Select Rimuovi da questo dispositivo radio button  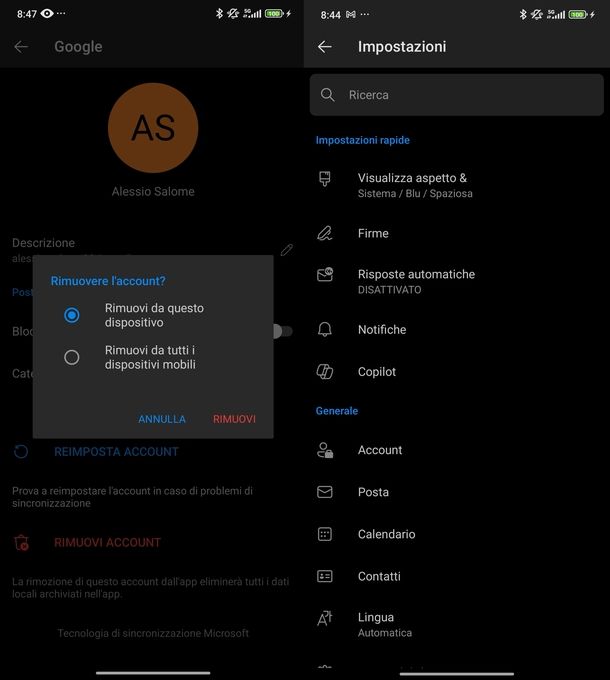[x=72, y=315]
